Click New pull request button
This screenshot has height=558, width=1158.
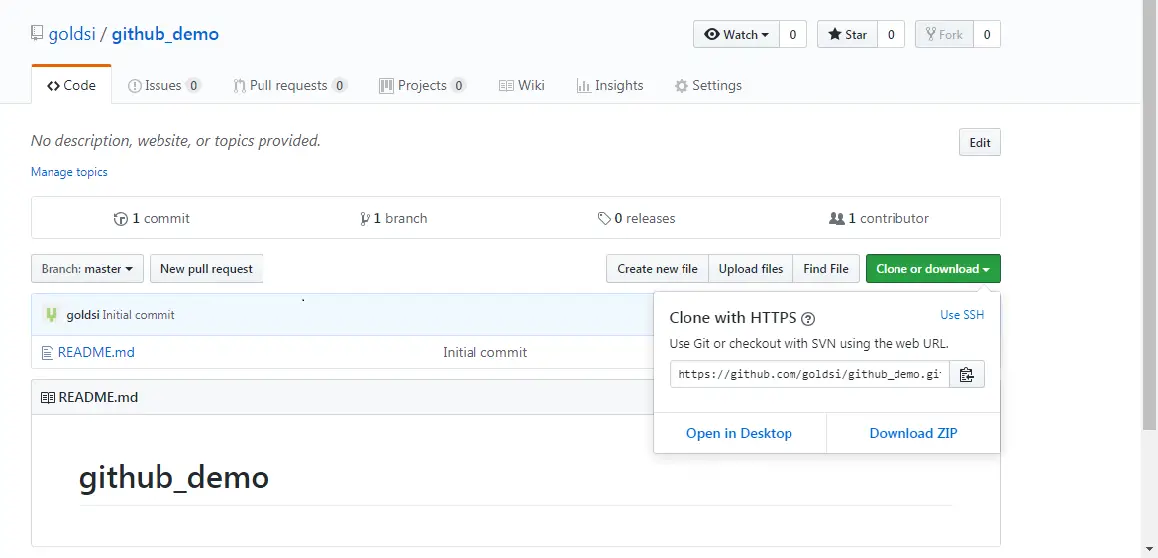tap(207, 269)
